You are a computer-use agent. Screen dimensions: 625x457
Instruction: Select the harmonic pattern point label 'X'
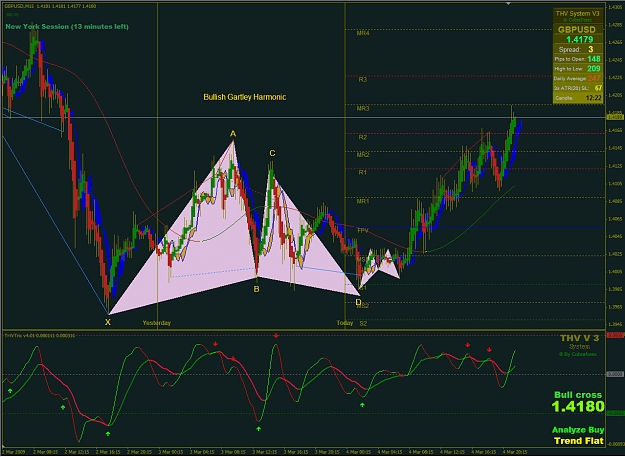click(108, 322)
